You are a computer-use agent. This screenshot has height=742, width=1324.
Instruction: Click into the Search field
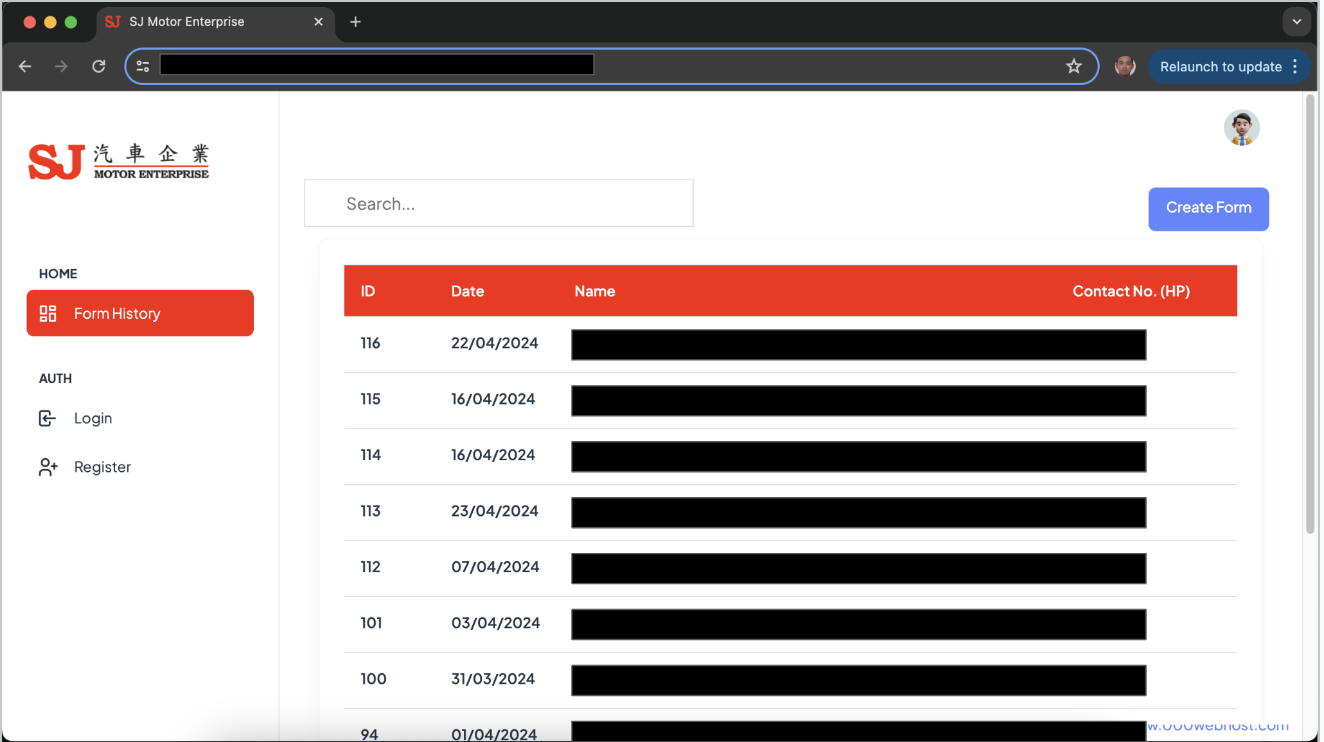[x=498, y=204]
